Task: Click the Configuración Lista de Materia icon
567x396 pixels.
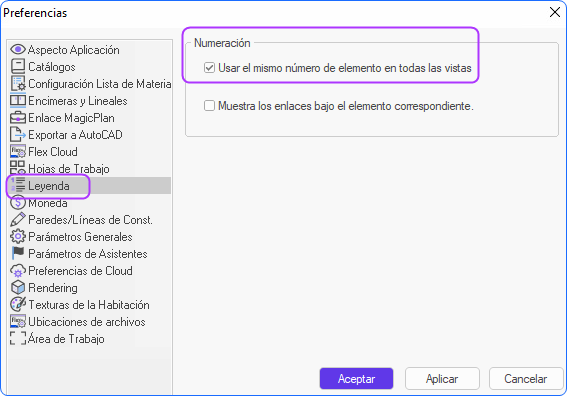Action: pyautogui.click(x=18, y=84)
